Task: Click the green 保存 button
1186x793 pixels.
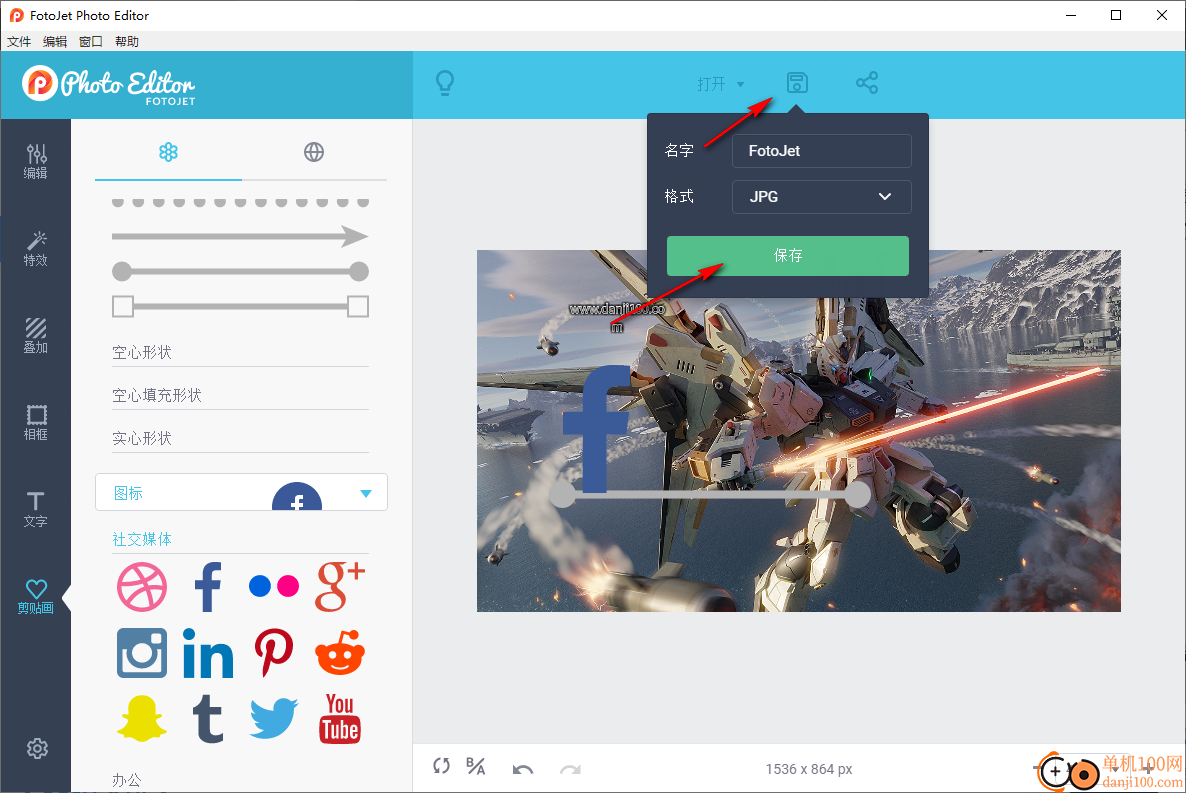Action: 787,256
